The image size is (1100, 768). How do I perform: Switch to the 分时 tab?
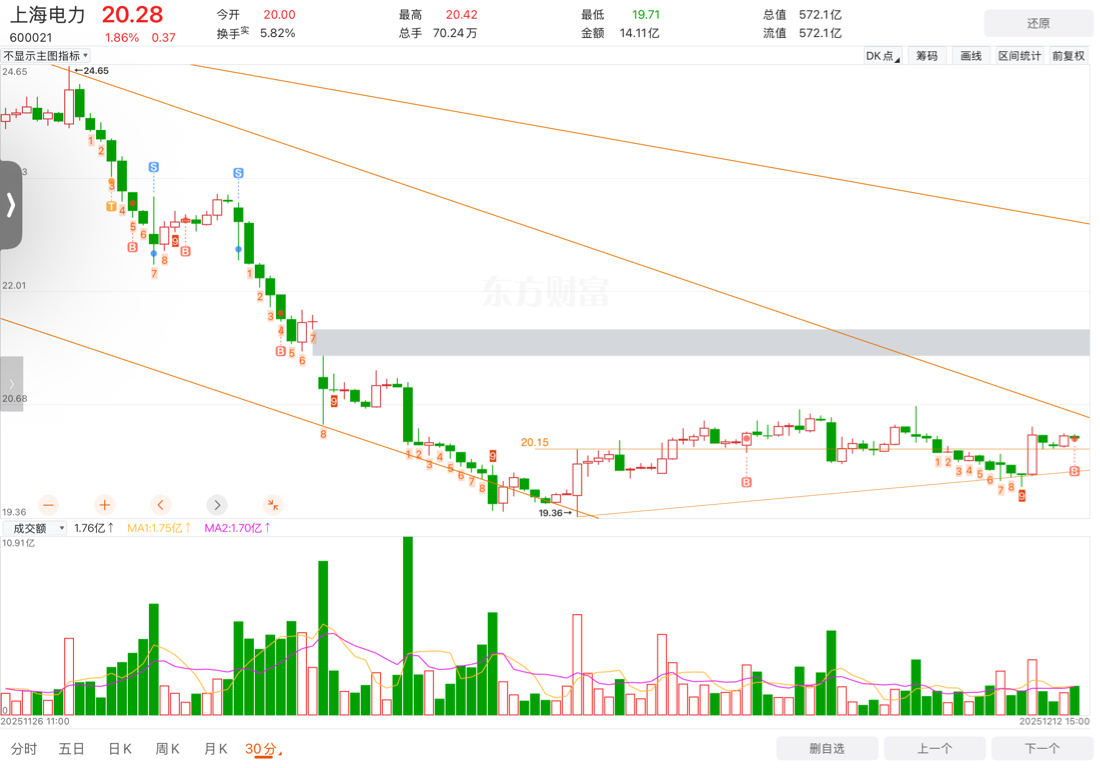click(x=24, y=749)
